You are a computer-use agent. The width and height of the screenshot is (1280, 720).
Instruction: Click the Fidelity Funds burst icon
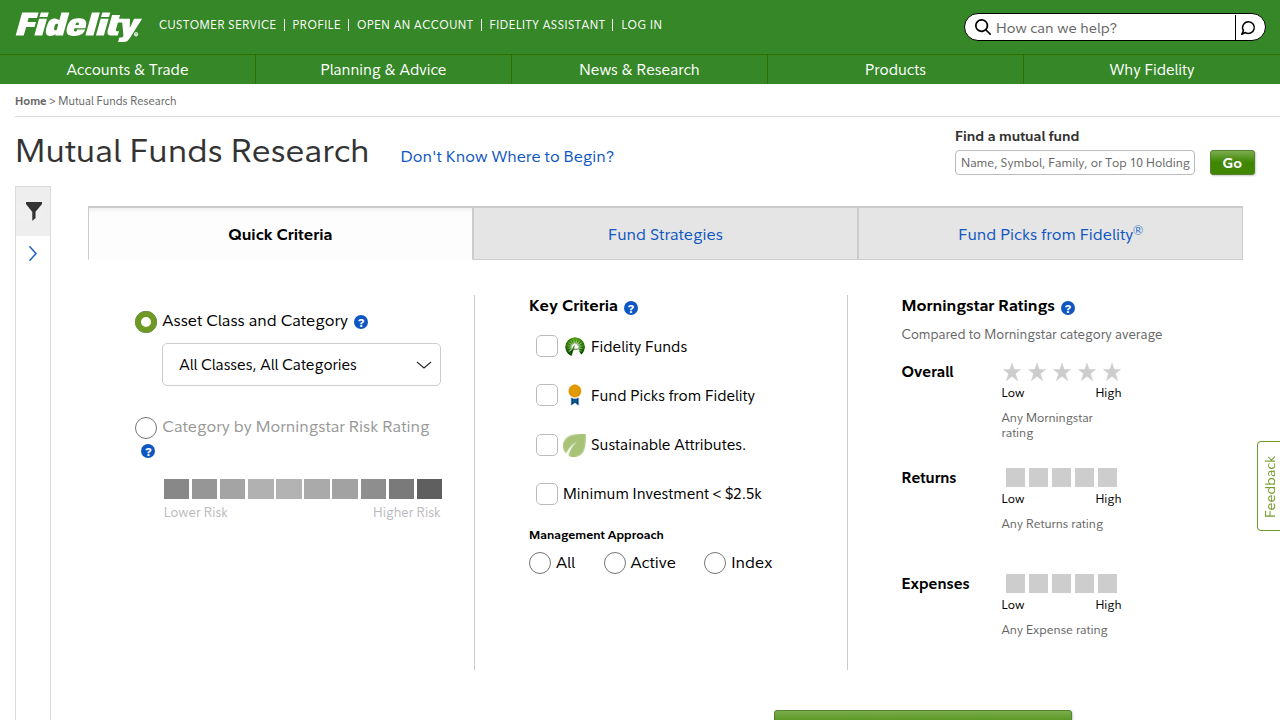tap(575, 347)
